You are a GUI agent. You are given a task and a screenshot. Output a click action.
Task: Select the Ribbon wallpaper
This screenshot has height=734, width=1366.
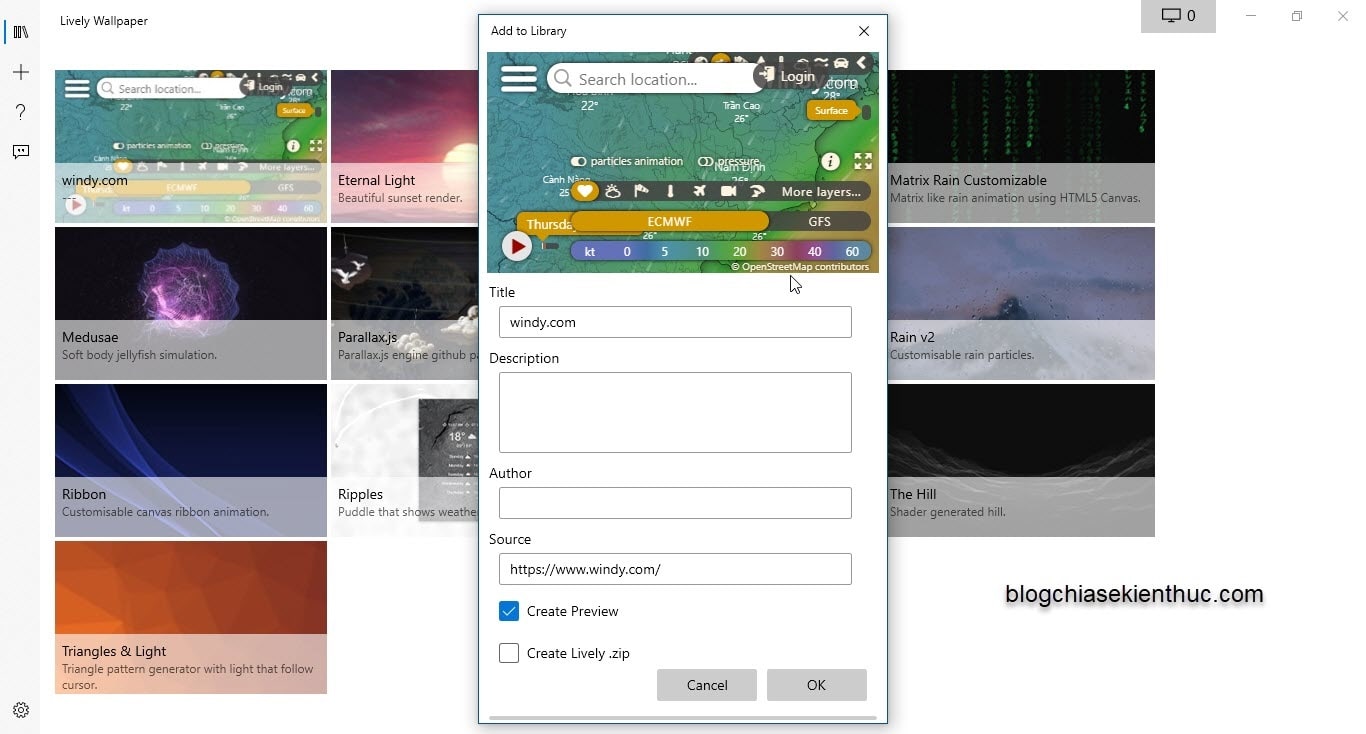pos(191,460)
